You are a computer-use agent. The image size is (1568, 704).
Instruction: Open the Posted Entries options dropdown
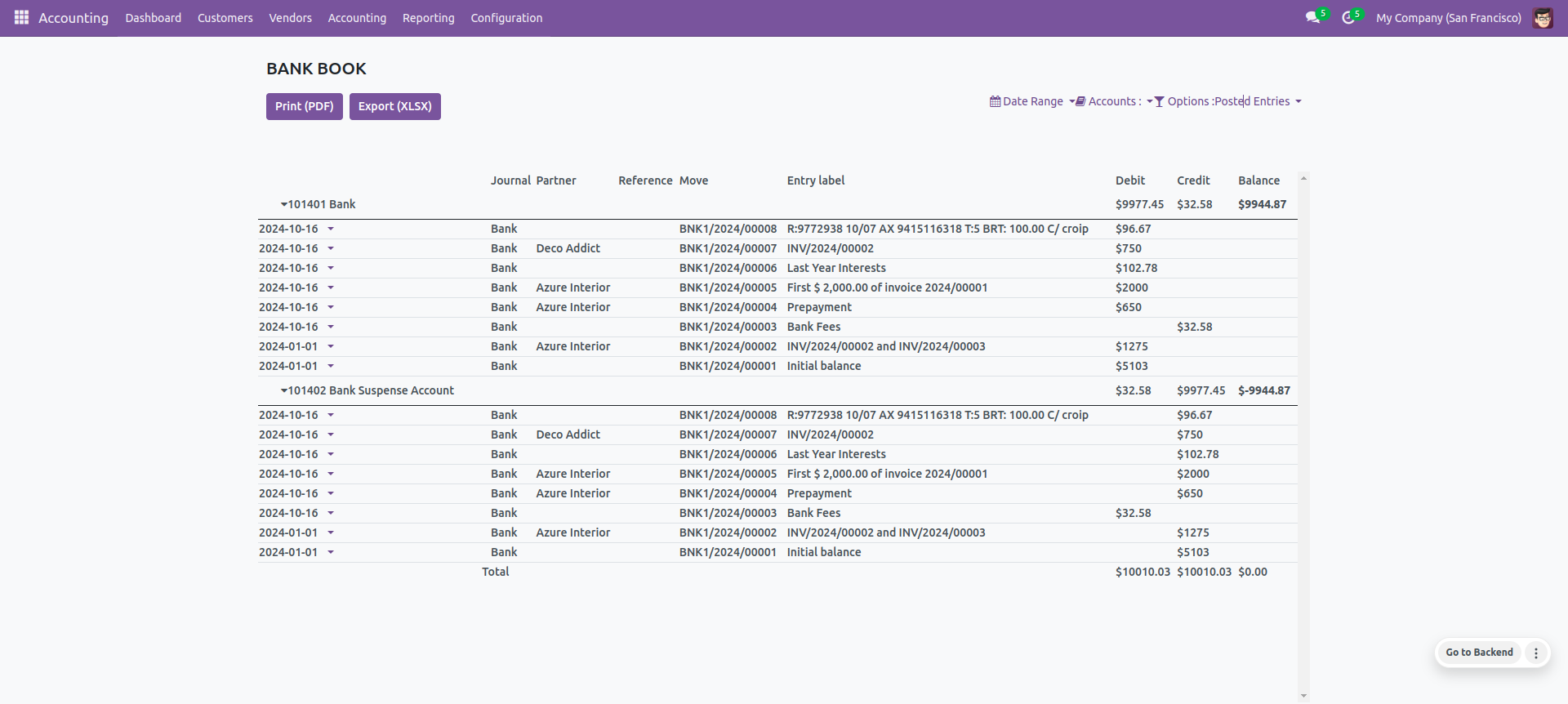[1298, 101]
